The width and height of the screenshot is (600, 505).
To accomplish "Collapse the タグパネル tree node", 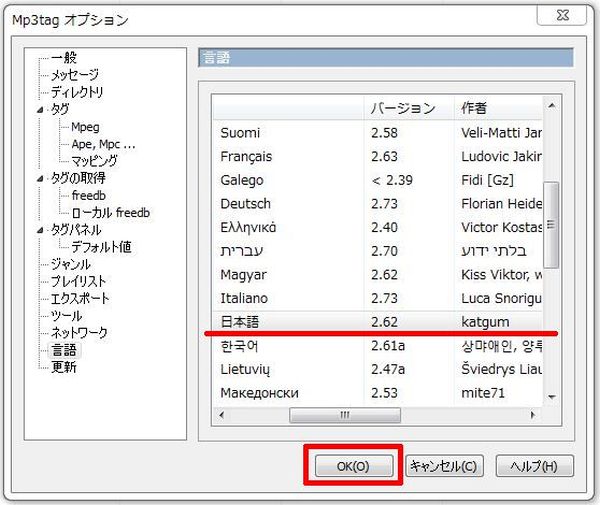I will click(x=40, y=230).
